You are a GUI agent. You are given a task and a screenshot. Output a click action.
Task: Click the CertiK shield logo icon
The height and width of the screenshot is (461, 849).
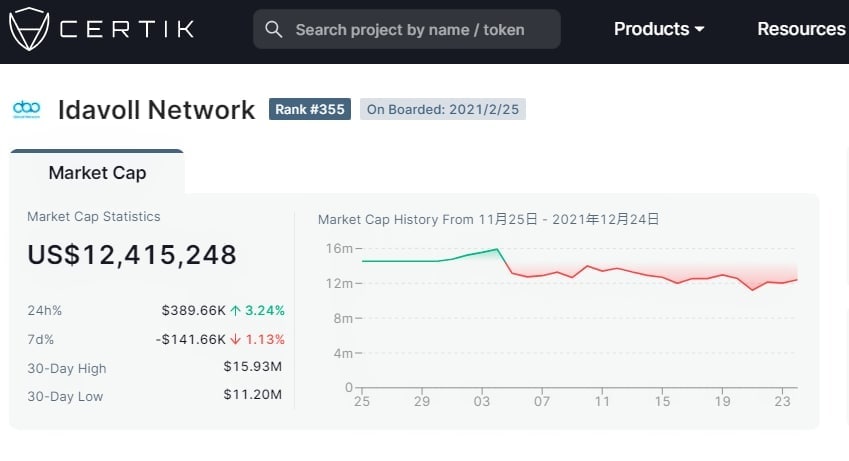29,29
